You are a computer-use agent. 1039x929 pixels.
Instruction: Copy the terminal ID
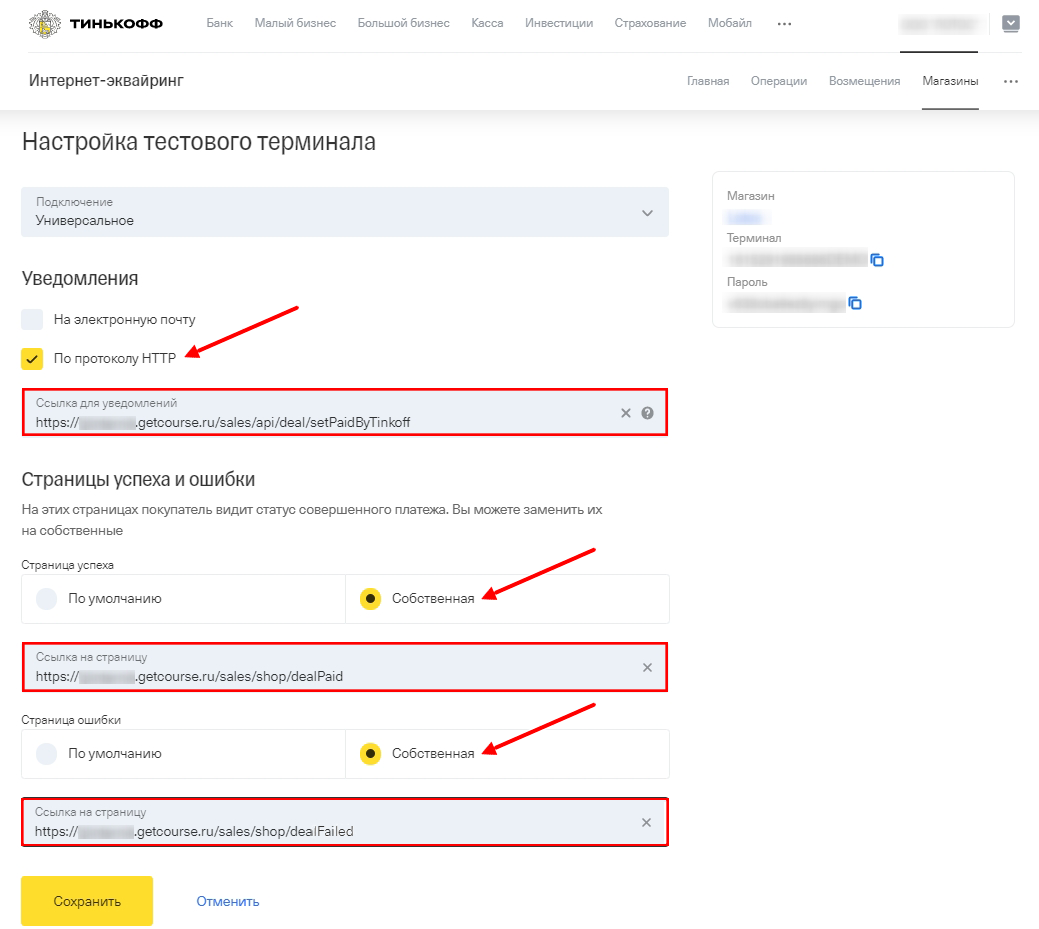click(x=877, y=260)
